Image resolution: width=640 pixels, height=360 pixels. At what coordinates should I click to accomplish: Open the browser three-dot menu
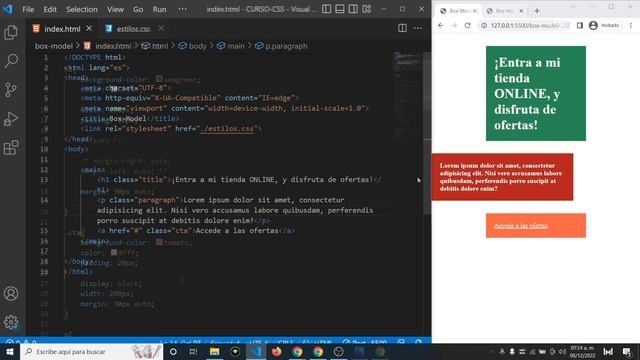click(x=631, y=25)
